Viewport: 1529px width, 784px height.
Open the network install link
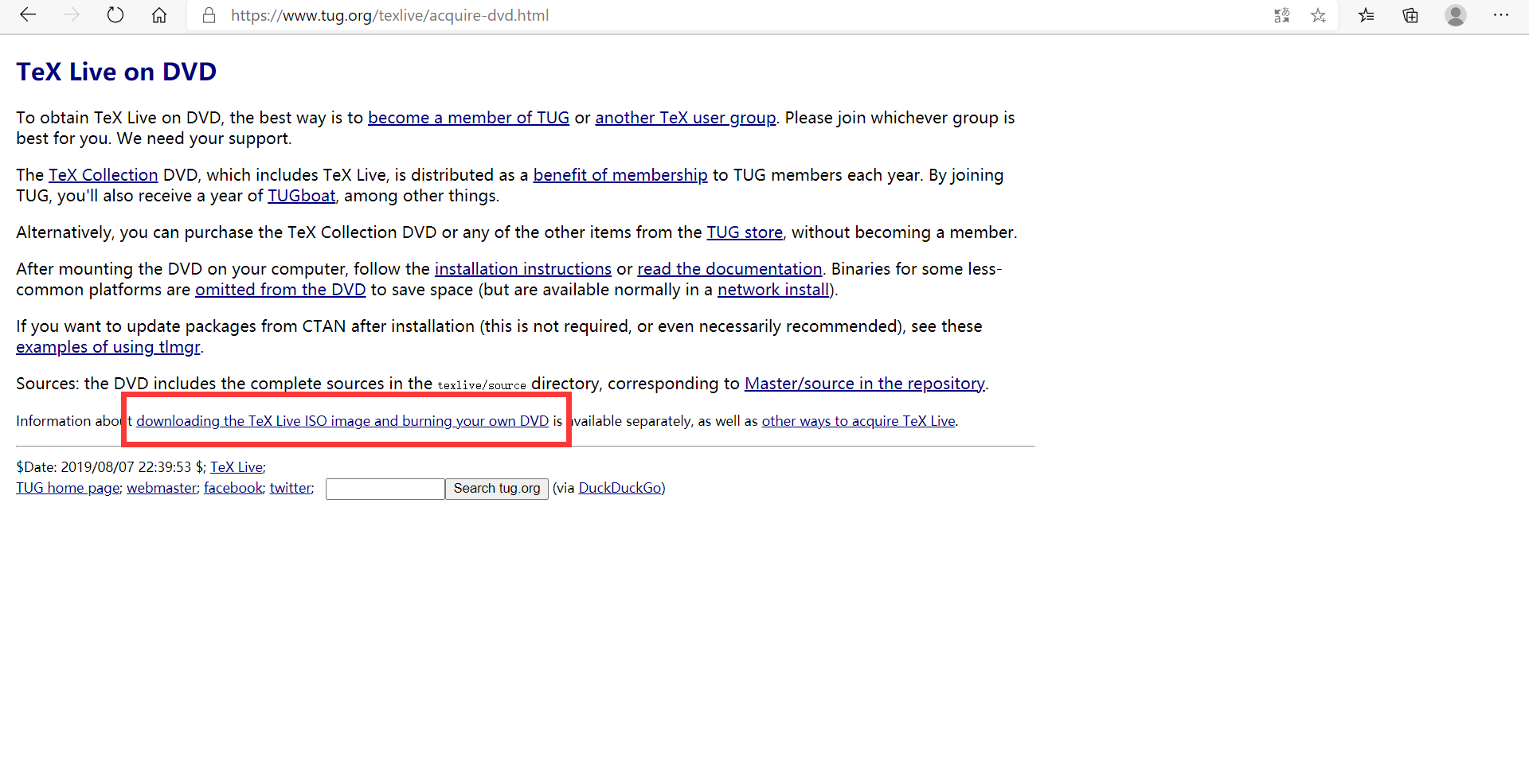(773, 290)
